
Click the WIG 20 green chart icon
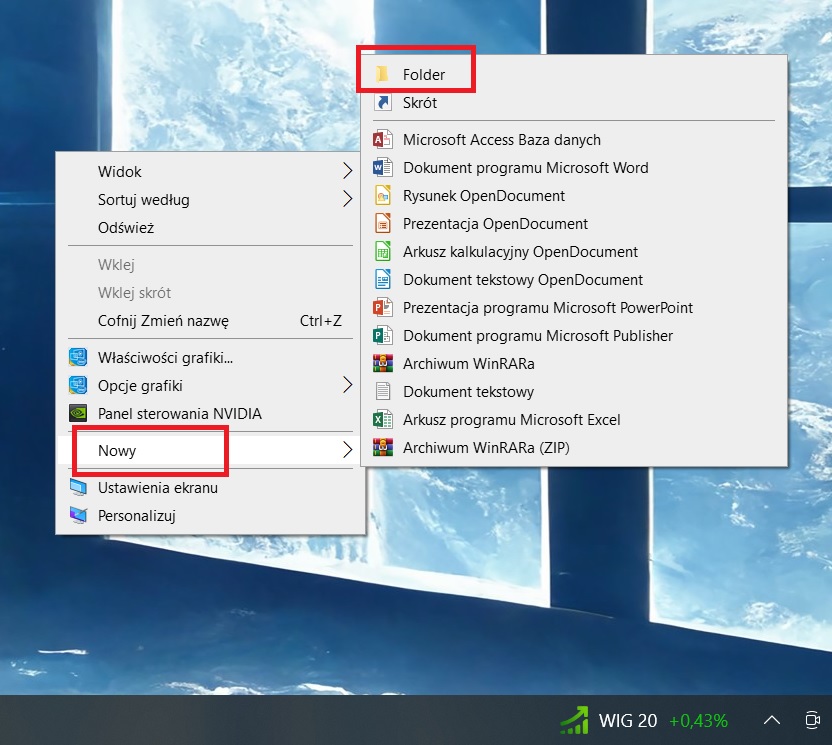pyautogui.click(x=575, y=721)
